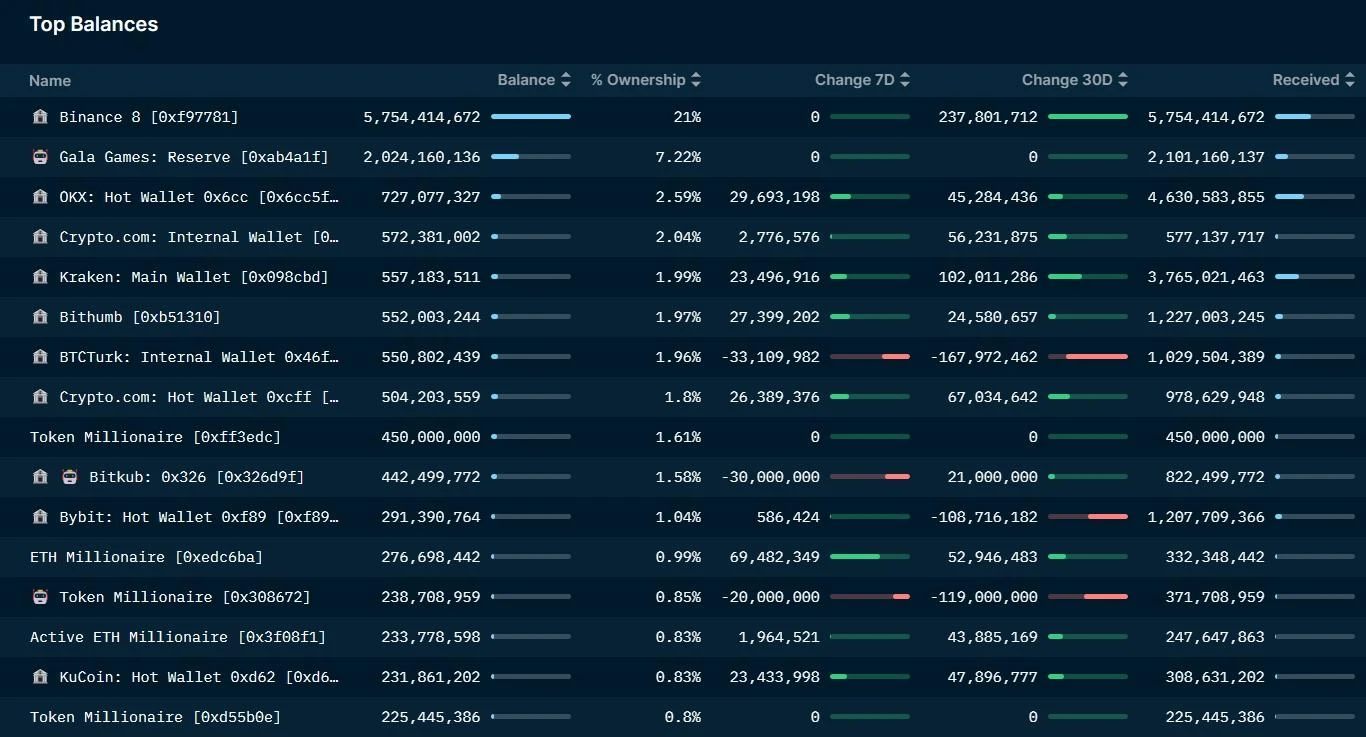
Task: Click the Change 7D column header label
Action: coord(855,80)
